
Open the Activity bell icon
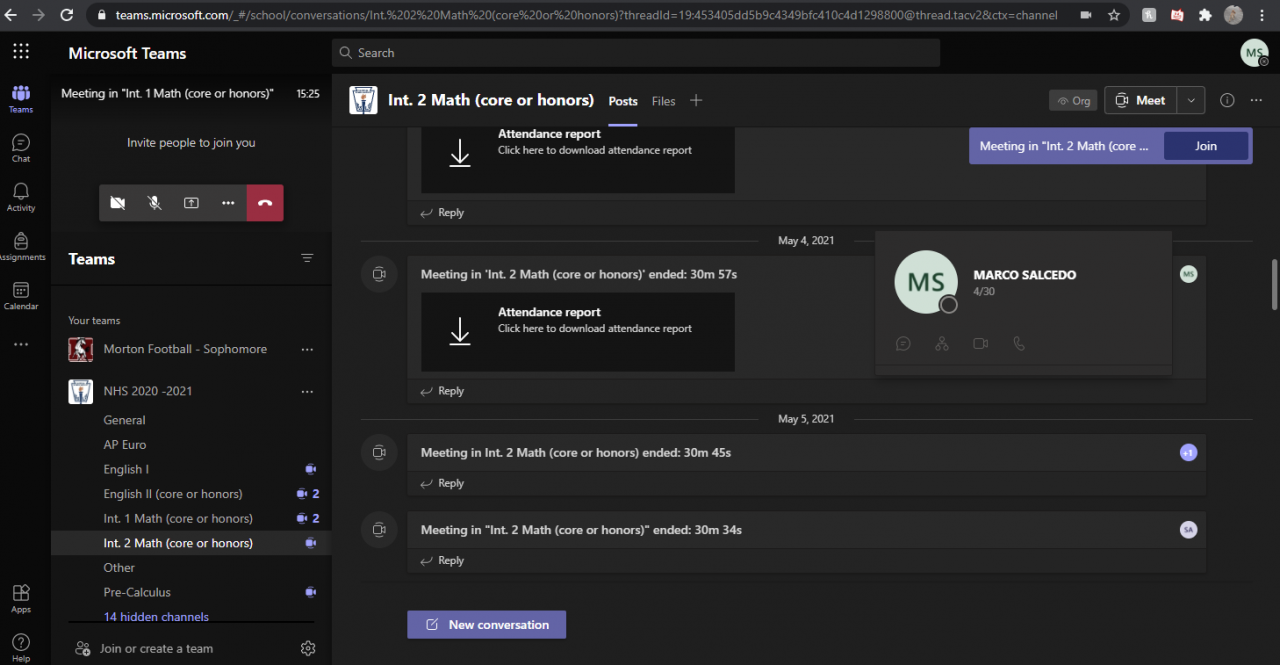click(21, 197)
